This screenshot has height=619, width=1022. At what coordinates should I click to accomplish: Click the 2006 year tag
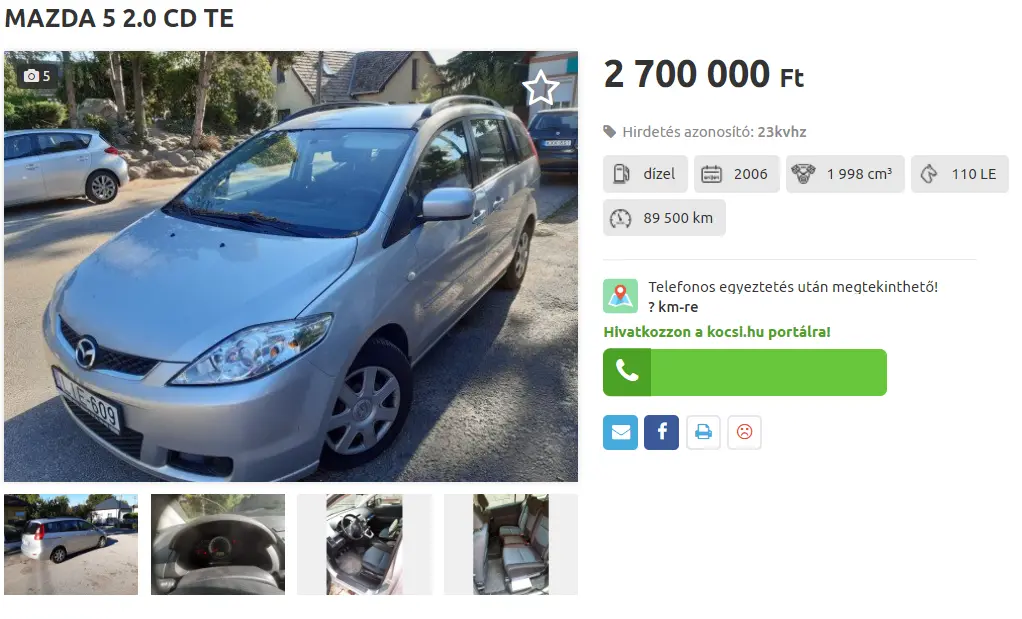pos(737,174)
